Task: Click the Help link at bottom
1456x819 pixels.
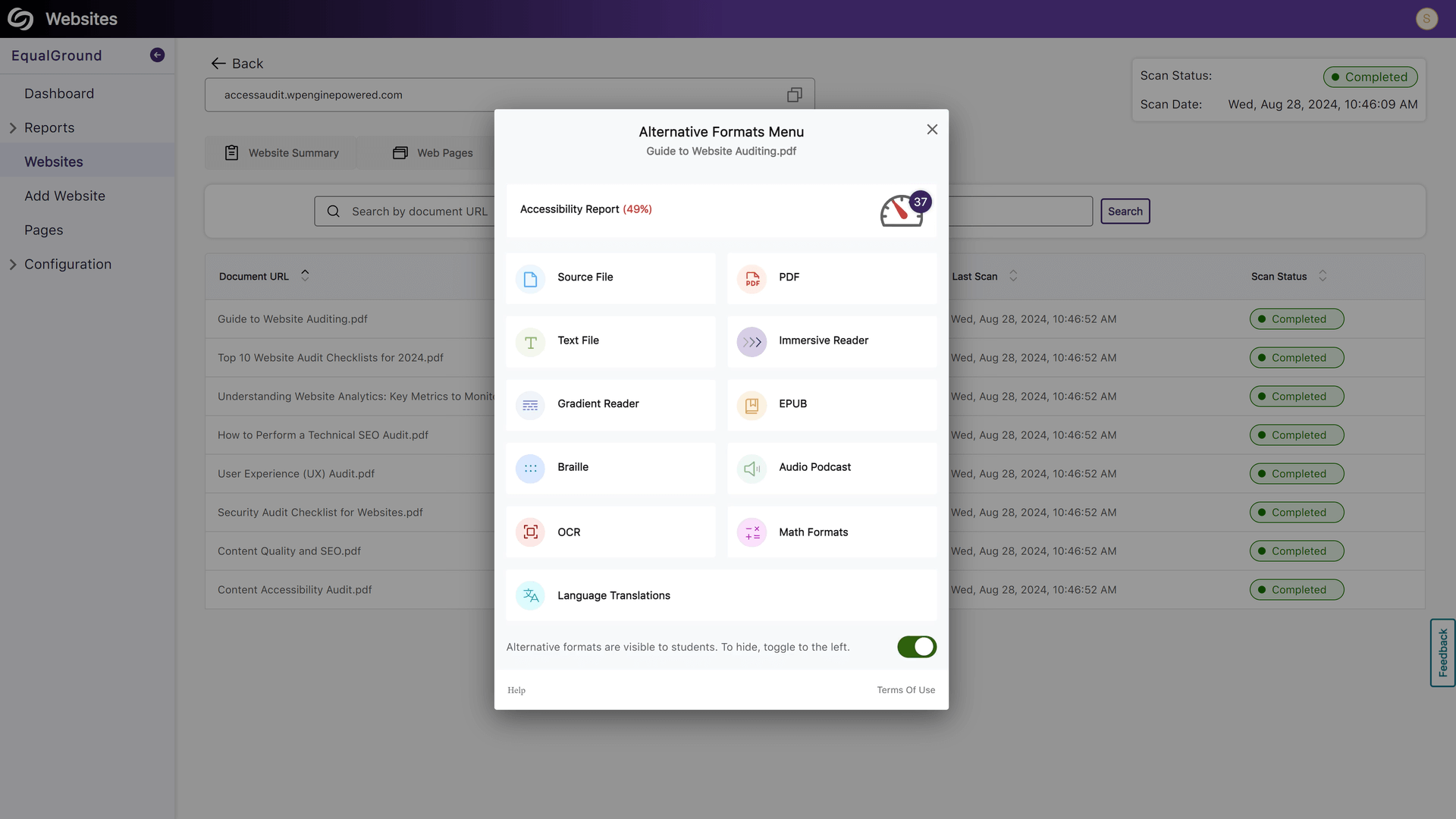Action: [x=517, y=690]
